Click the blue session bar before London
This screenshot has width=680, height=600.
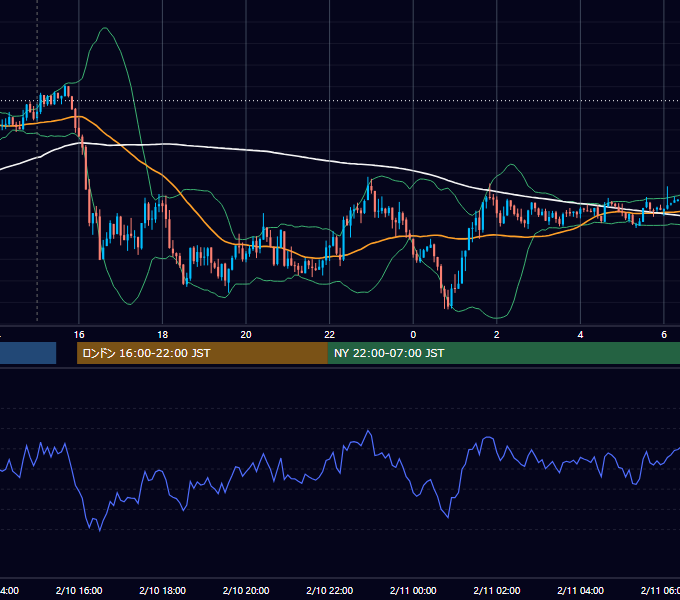pyautogui.click(x=28, y=353)
